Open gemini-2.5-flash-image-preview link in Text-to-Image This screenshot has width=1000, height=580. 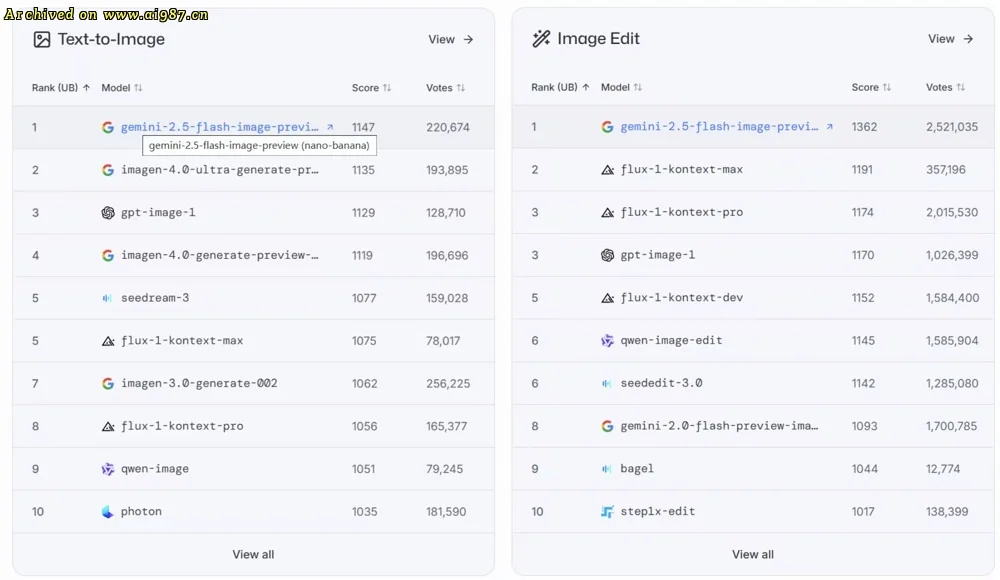click(x=219, y=127)
